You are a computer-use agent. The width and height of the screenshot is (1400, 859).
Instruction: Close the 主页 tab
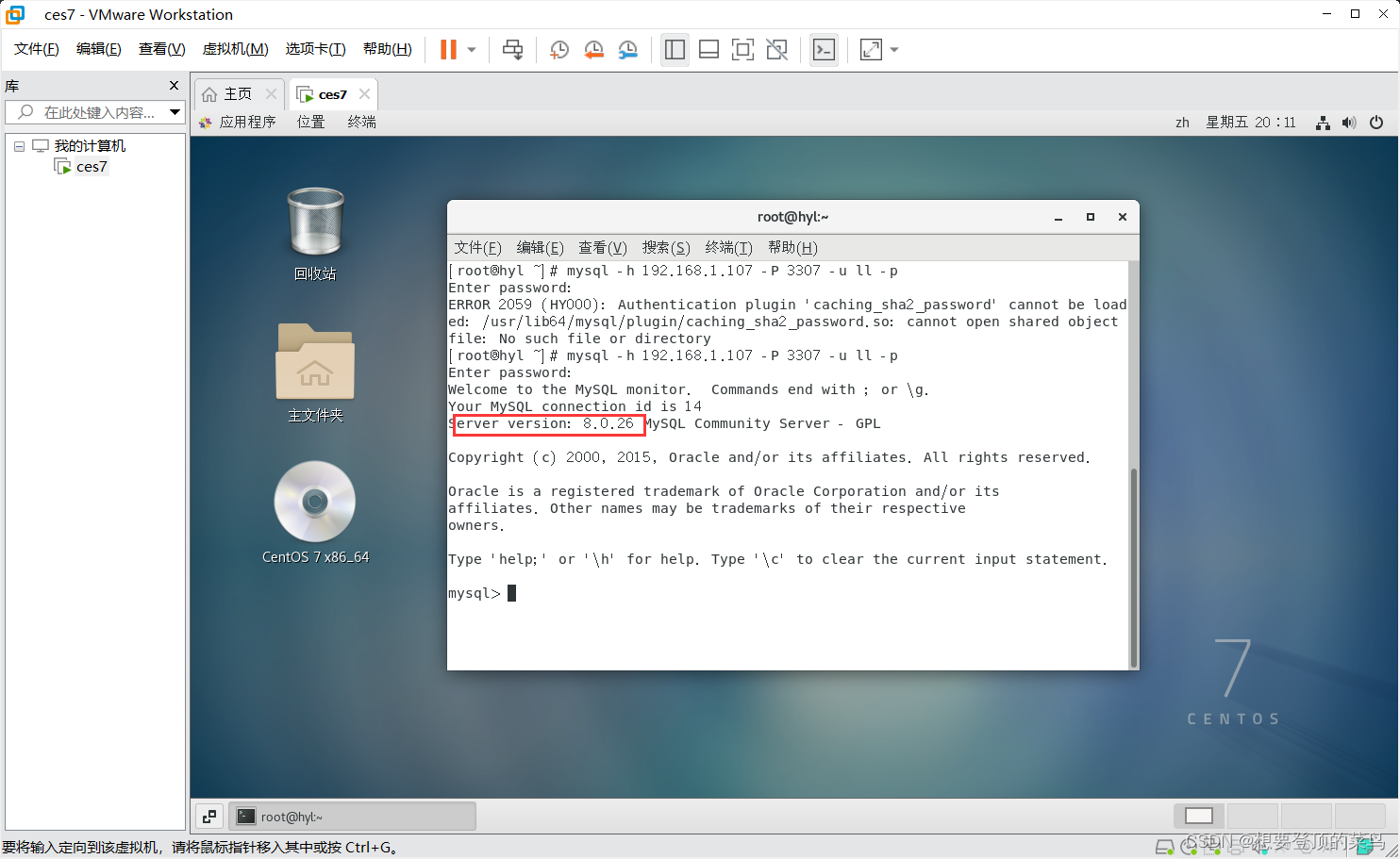click(x=271, y=94)
